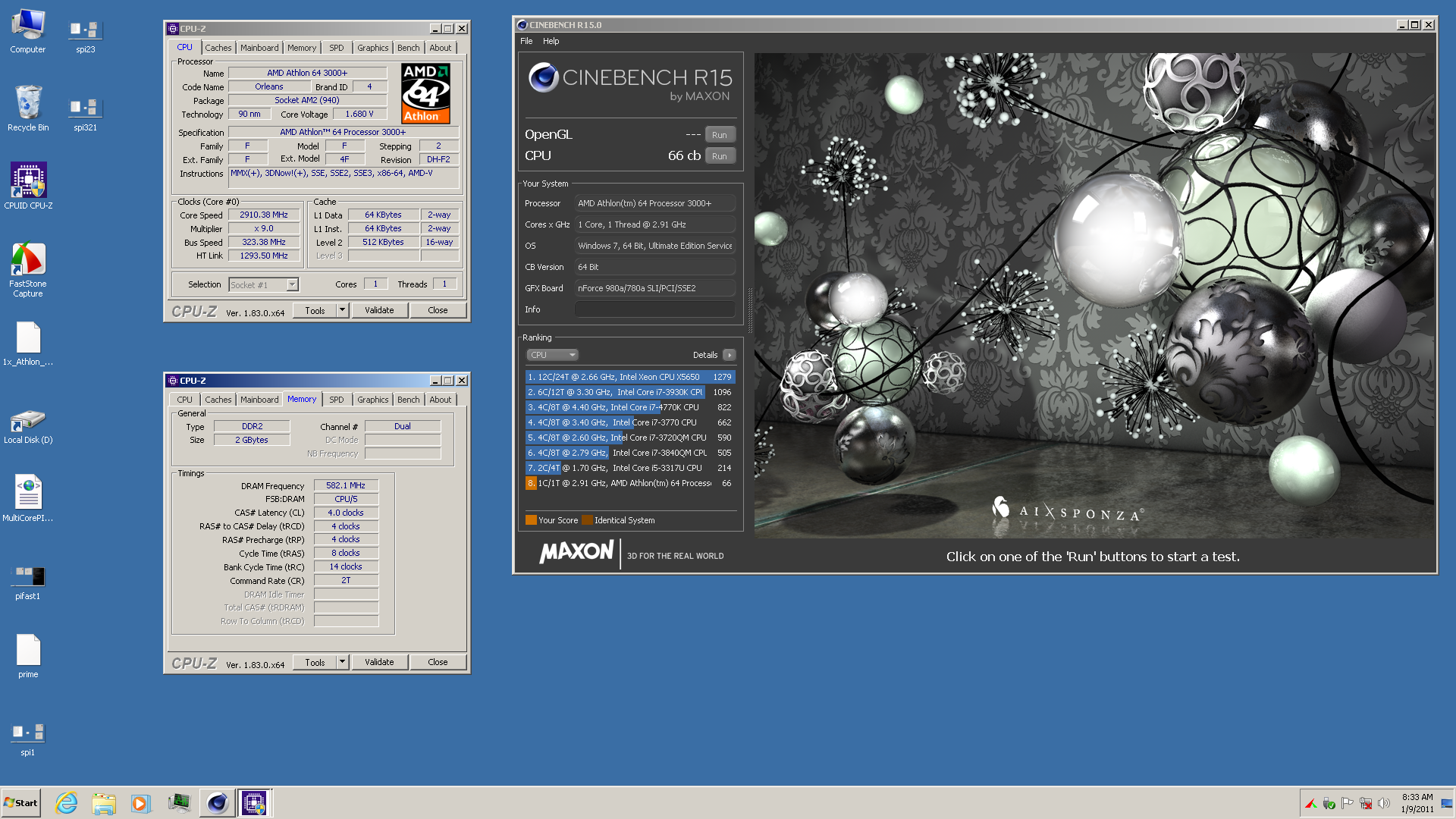The height and width of the screenshot is (819, 1456).
Task: Select ranking row AMD Athlon 64 score 66
Action: coord(629,483)
